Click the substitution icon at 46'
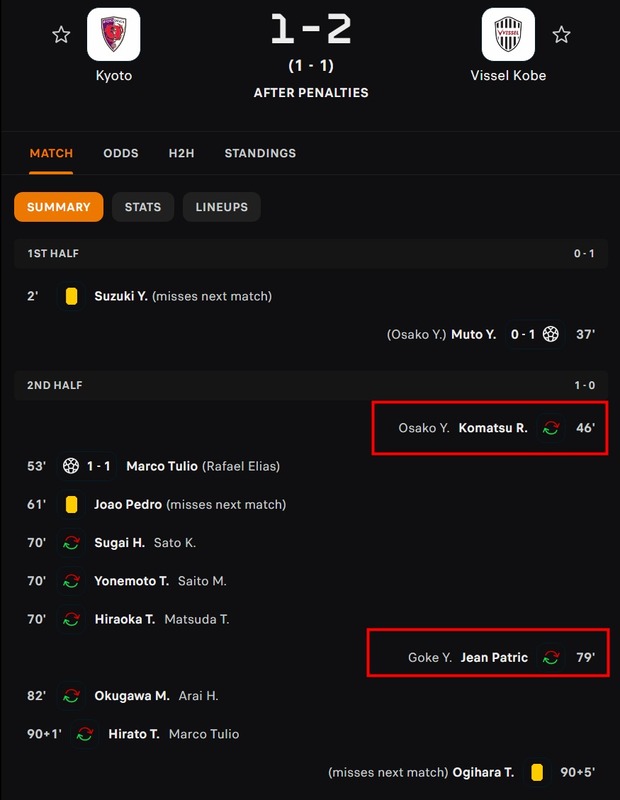 click(550, 428)
